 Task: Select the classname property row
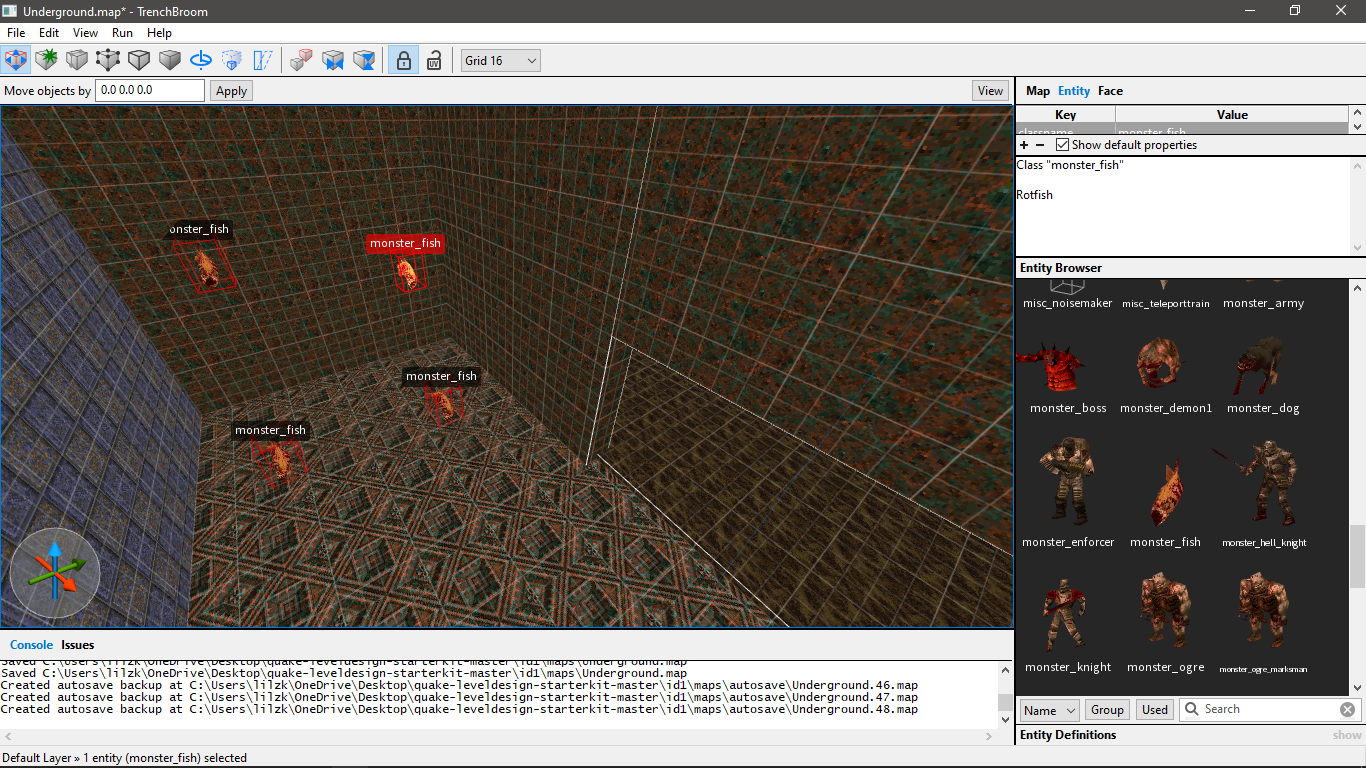pyautogui.click(x=1183, y=129)
